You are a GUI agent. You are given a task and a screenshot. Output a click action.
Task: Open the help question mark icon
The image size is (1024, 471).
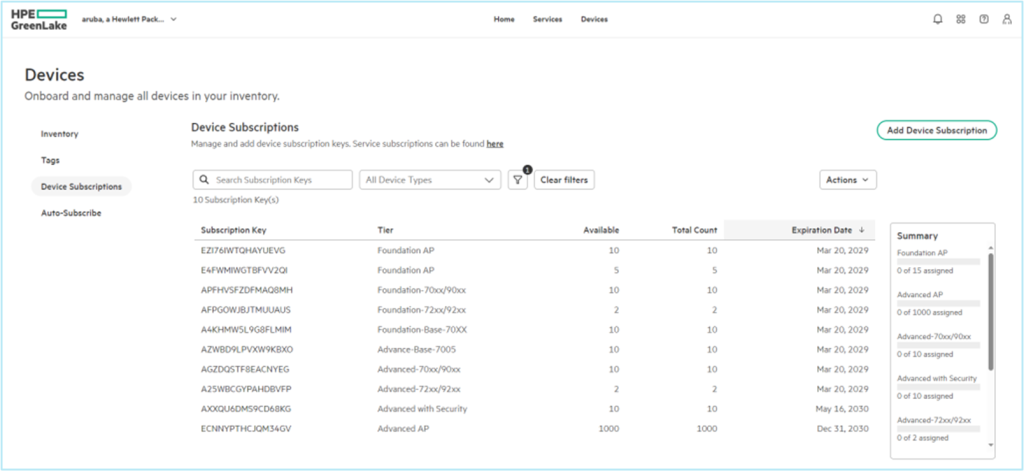click(x=983, y=19)
